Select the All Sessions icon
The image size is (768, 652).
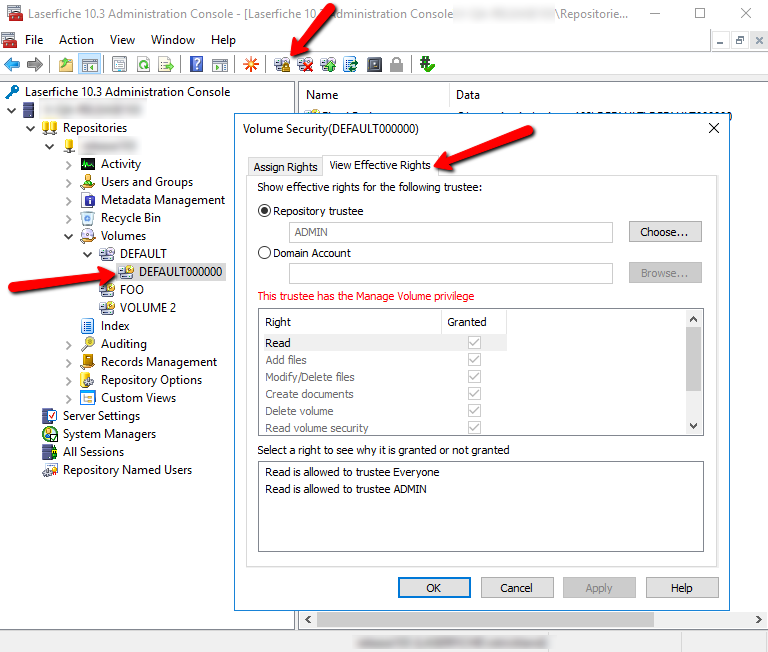click(x=49, y=452)
